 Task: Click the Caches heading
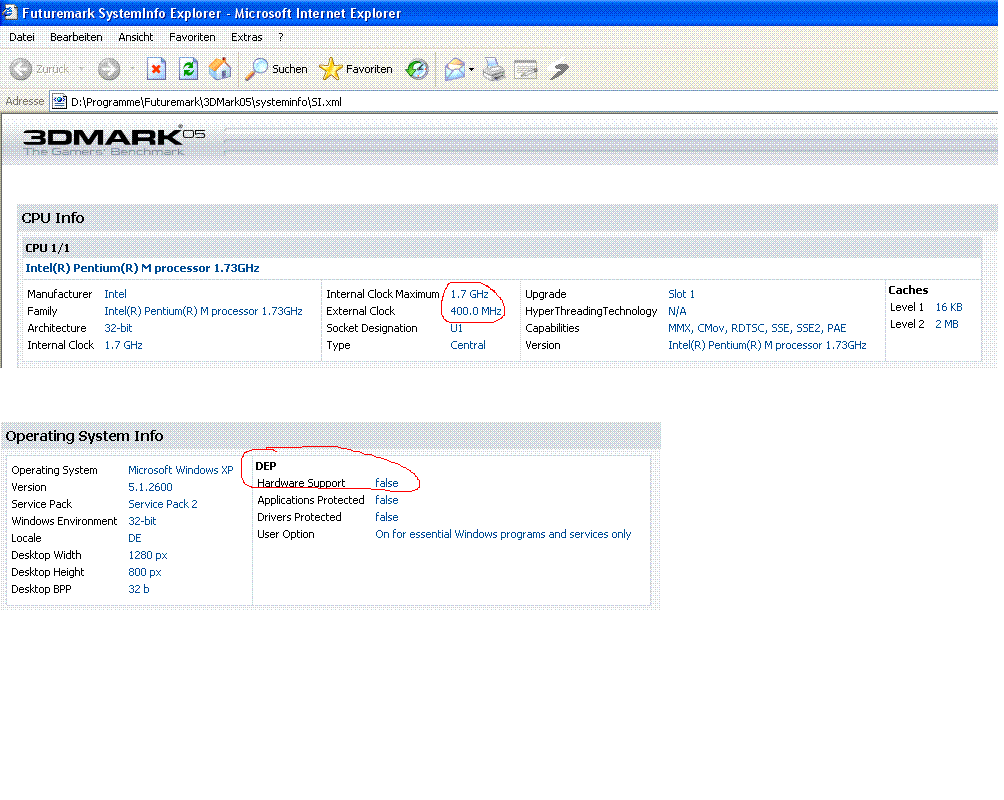pos(908,290)
